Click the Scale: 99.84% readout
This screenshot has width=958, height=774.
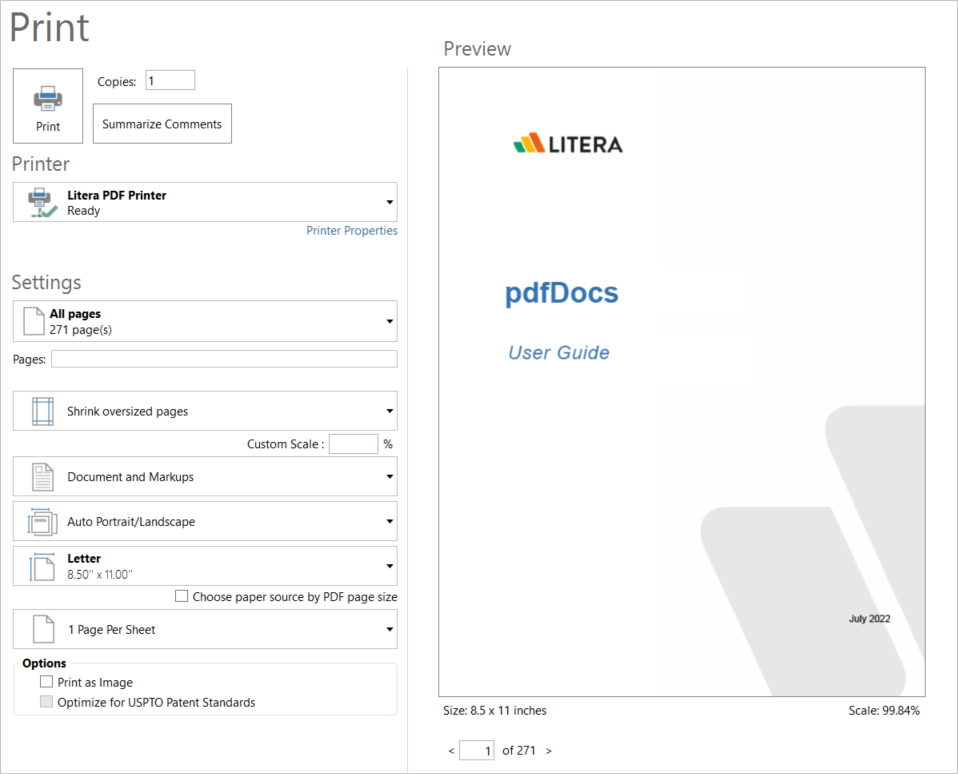pos(883,710)
